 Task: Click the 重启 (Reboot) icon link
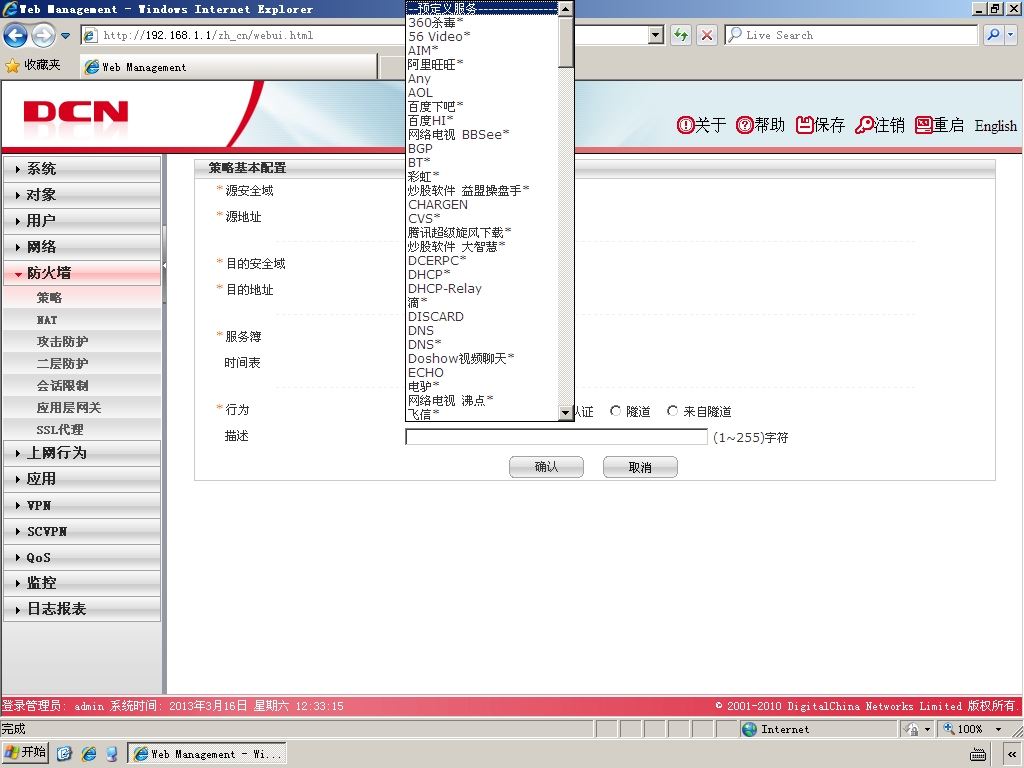pyautogui.click(x=939, y=125)
